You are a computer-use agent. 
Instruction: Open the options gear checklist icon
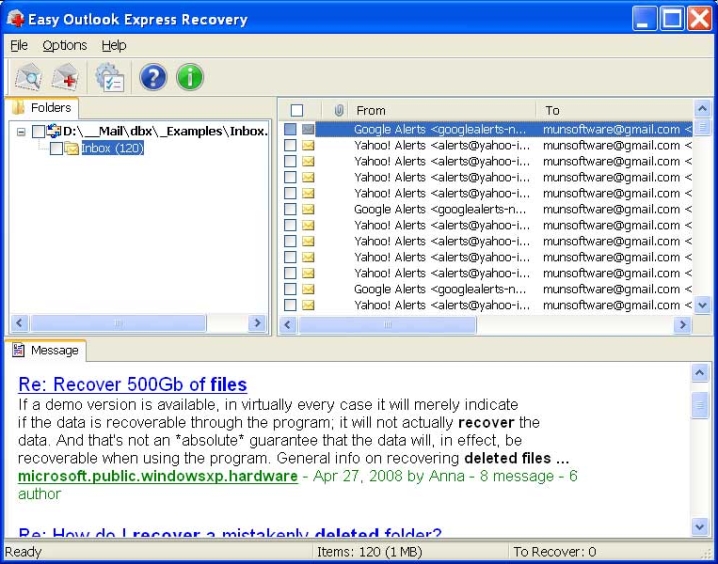[109, 77]
